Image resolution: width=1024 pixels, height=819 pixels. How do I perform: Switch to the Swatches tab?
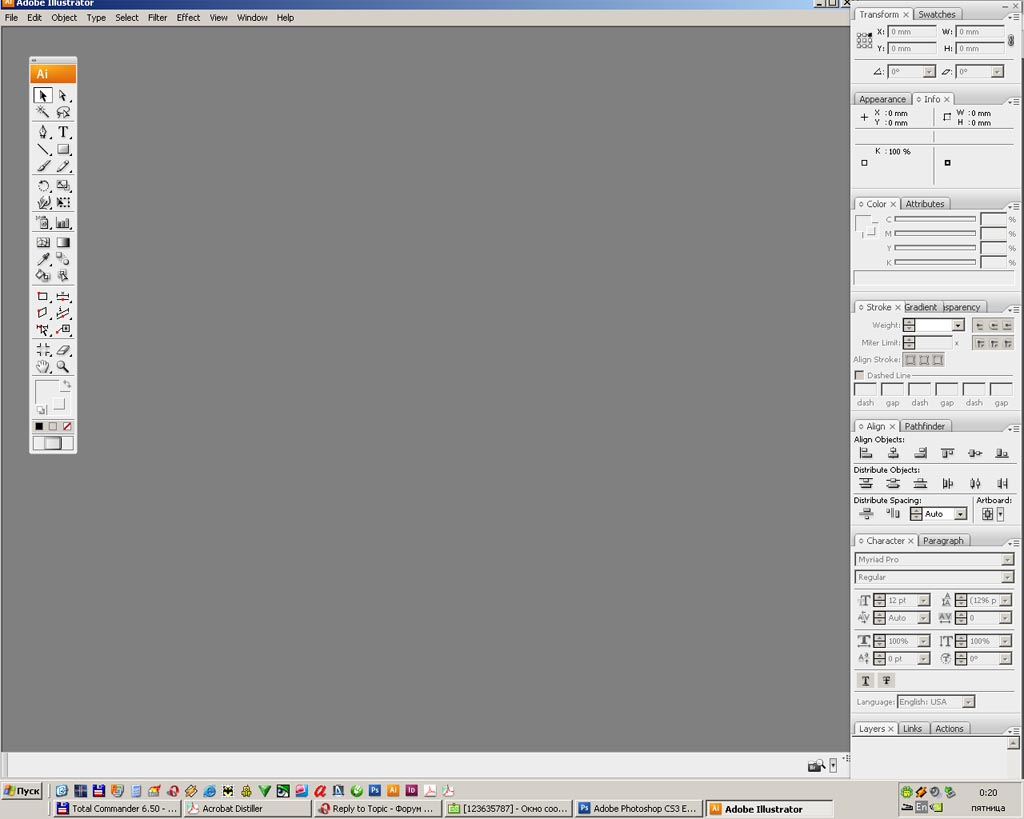(936, 14)
